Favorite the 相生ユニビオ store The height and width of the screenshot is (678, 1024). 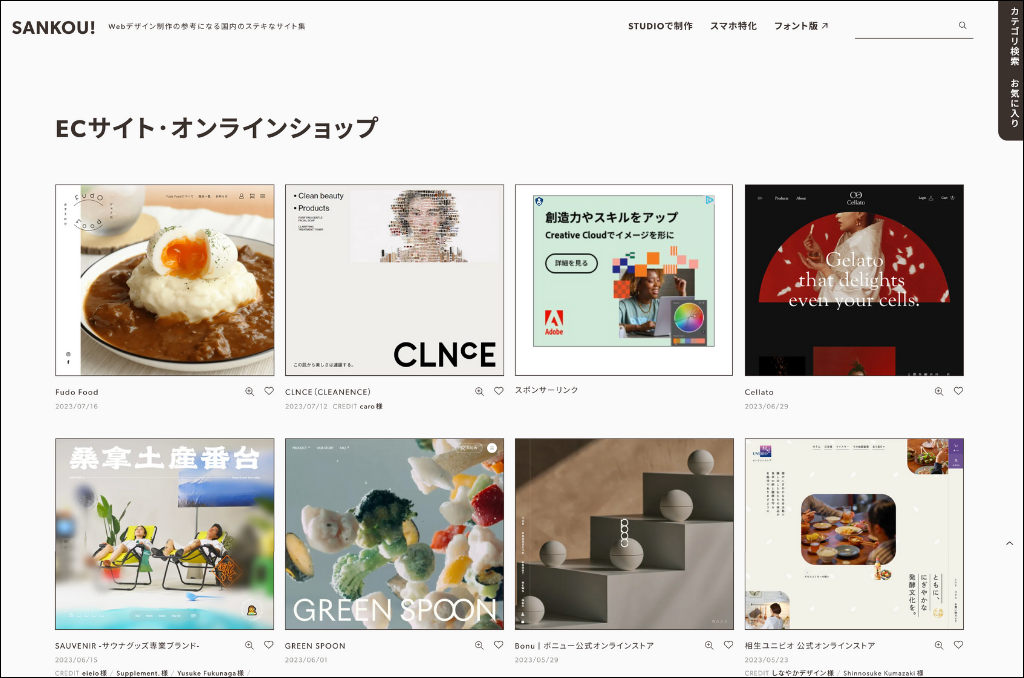[959, 645]
